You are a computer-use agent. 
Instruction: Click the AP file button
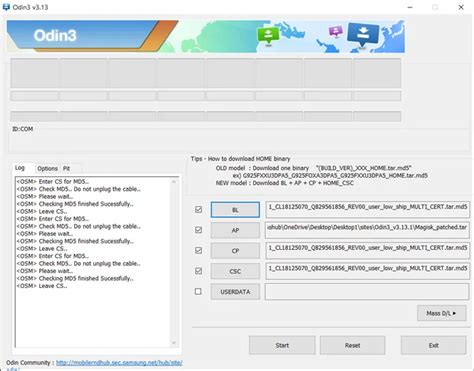click(x=235, y=230)
